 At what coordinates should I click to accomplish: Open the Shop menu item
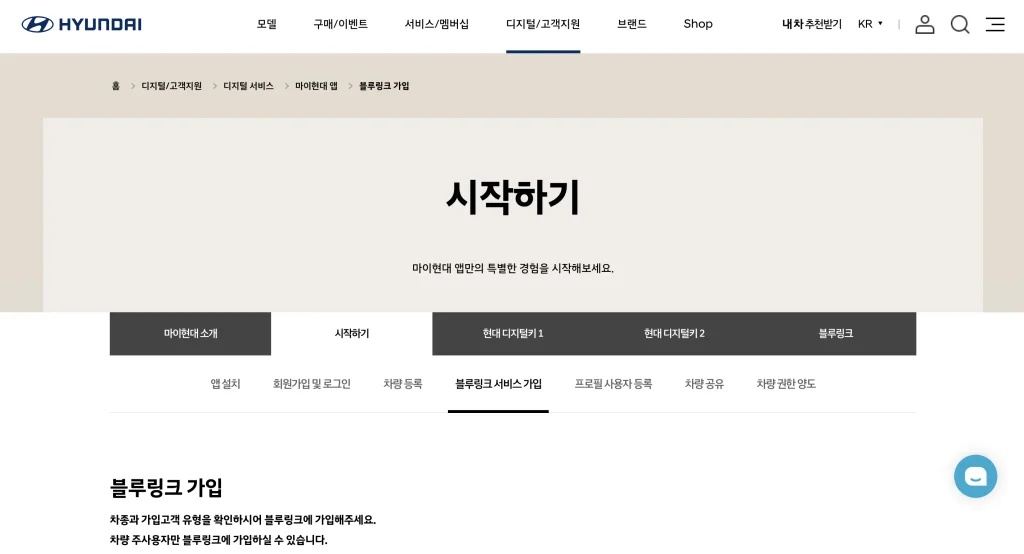(697, 24)
